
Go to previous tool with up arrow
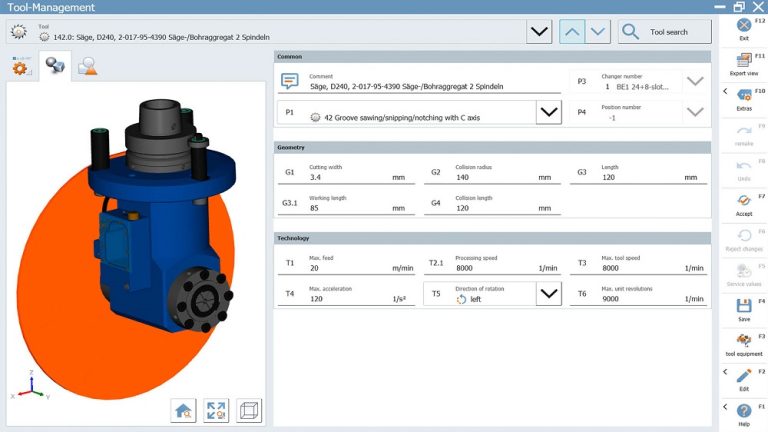coord(570,32)
